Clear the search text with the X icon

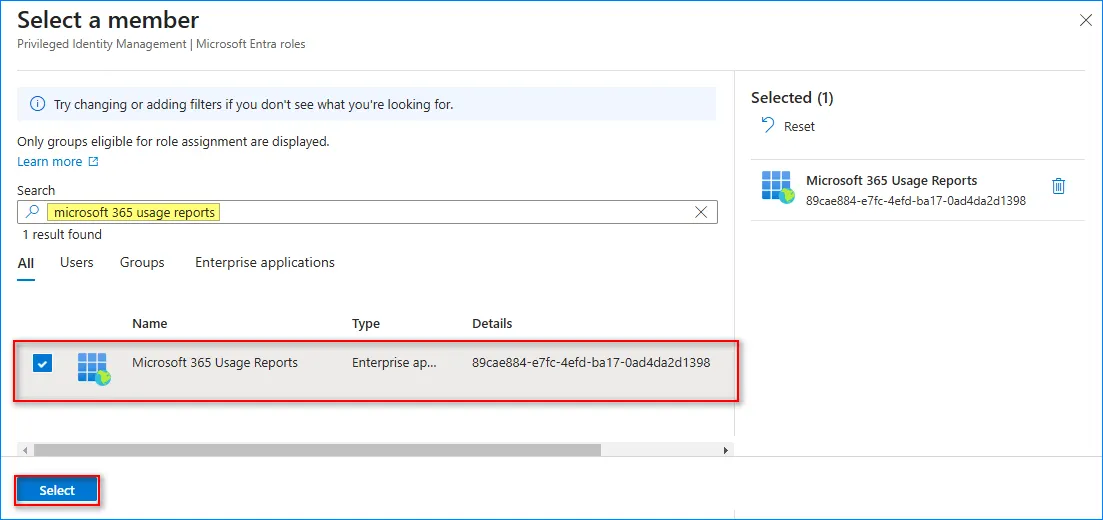click(x=701, y=212)
